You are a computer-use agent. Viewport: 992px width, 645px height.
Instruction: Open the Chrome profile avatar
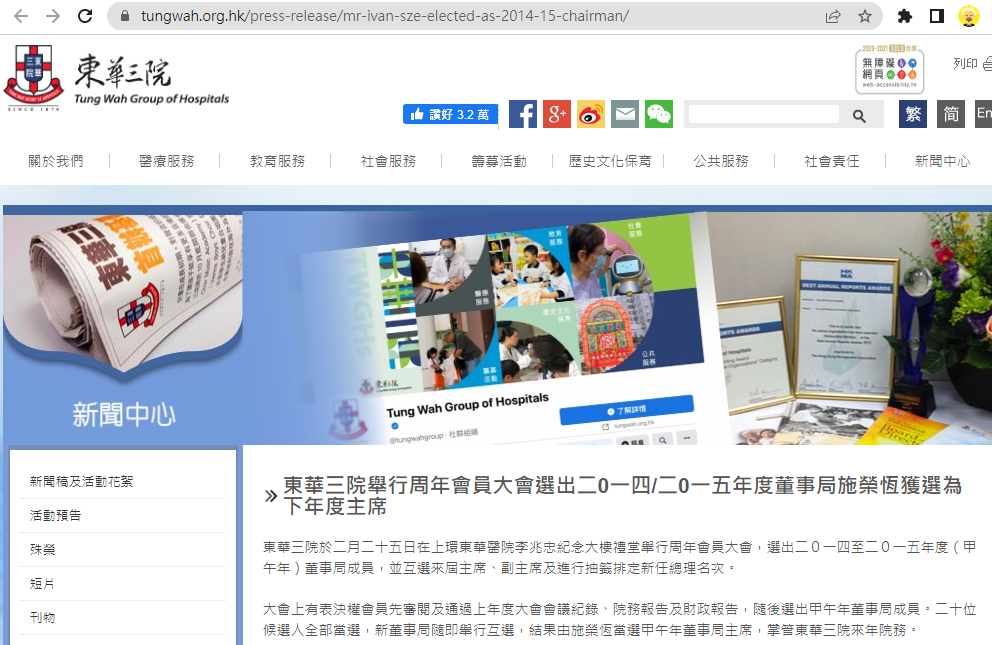point(969,16)
